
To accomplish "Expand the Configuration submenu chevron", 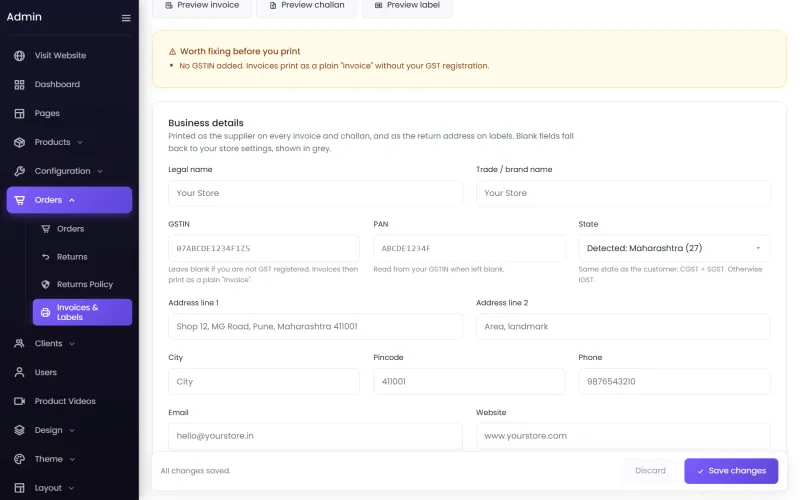I will (100, 171).
